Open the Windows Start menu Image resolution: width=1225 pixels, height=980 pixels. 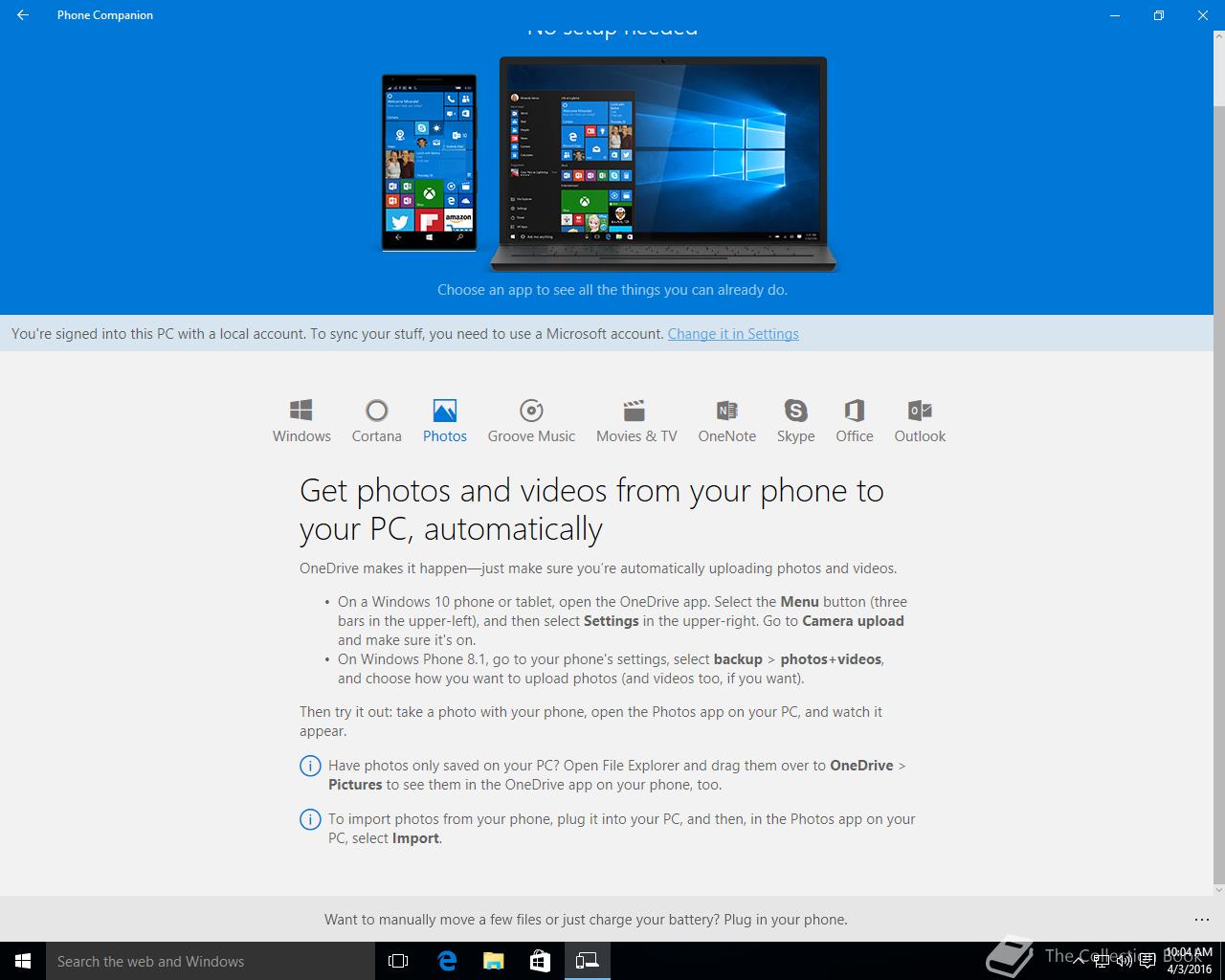point(23,961)
